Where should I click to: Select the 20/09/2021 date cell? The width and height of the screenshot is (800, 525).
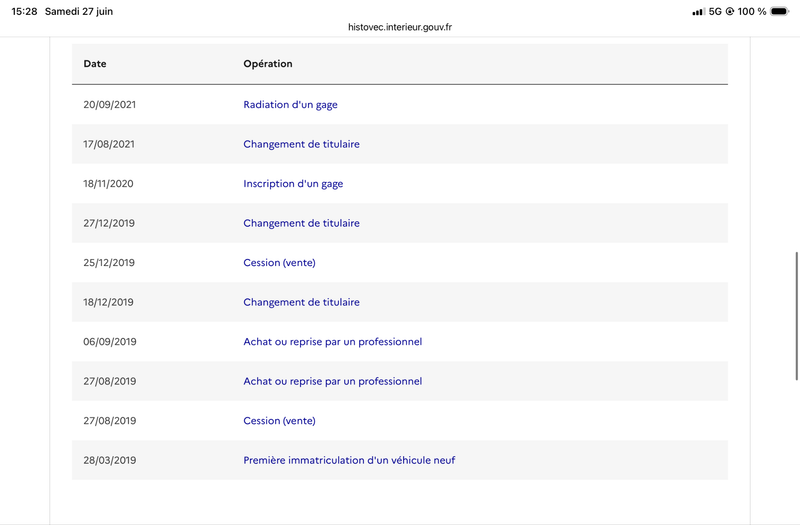tap(110, 105)
